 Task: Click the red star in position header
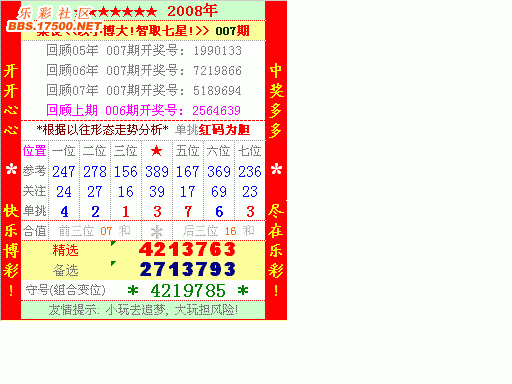coord(156,151)
